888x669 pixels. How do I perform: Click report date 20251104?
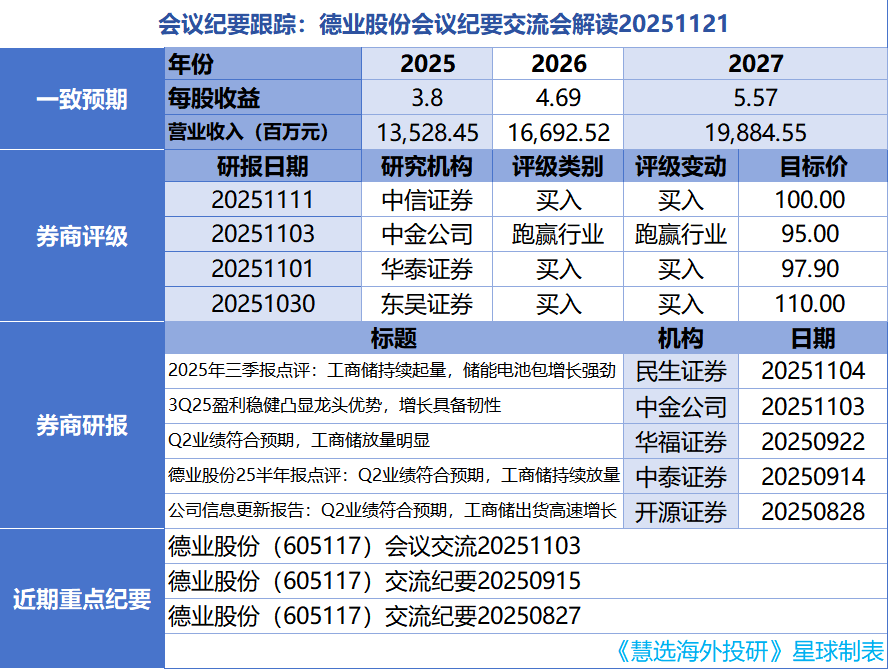pos(813,371)
